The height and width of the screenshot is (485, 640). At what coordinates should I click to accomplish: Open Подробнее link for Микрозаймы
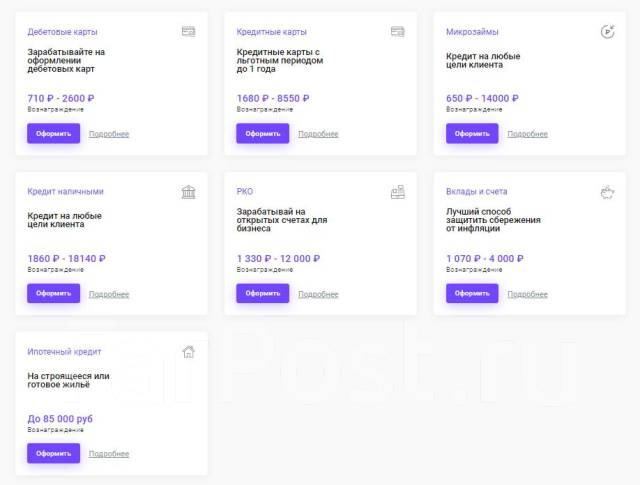(527, 134)
